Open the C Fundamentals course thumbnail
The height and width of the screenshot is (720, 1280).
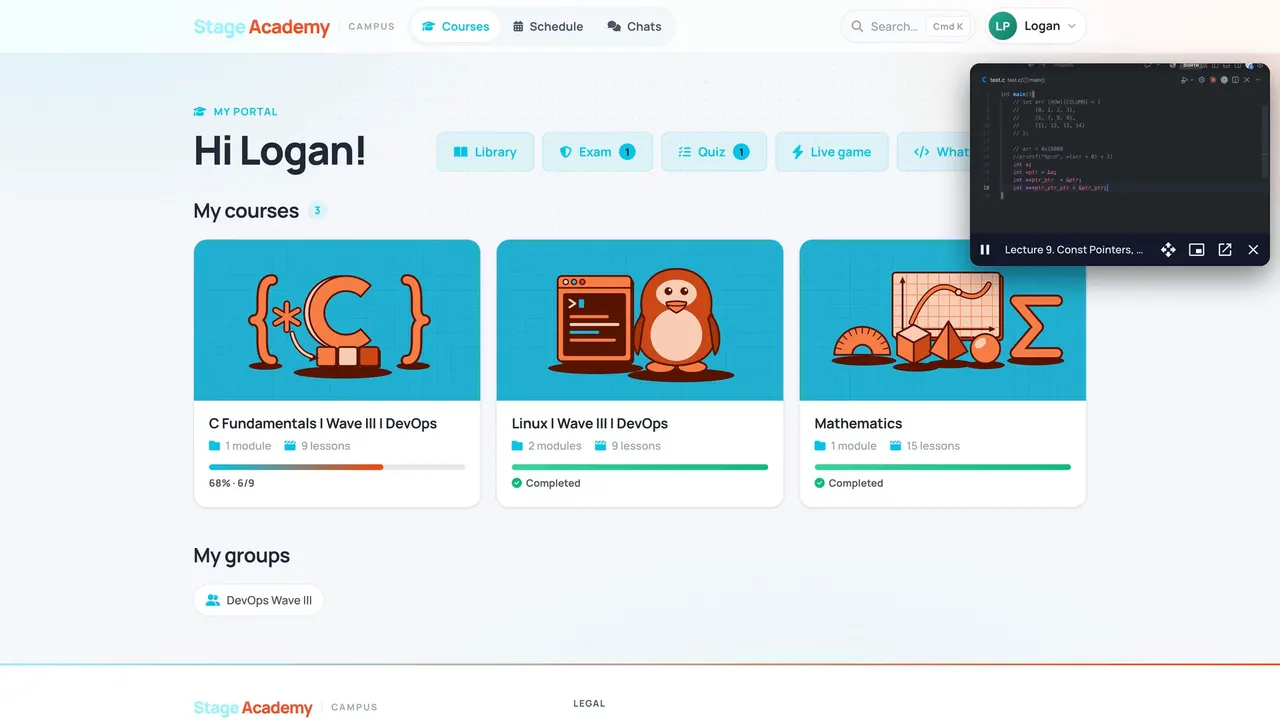pos(337,320)
